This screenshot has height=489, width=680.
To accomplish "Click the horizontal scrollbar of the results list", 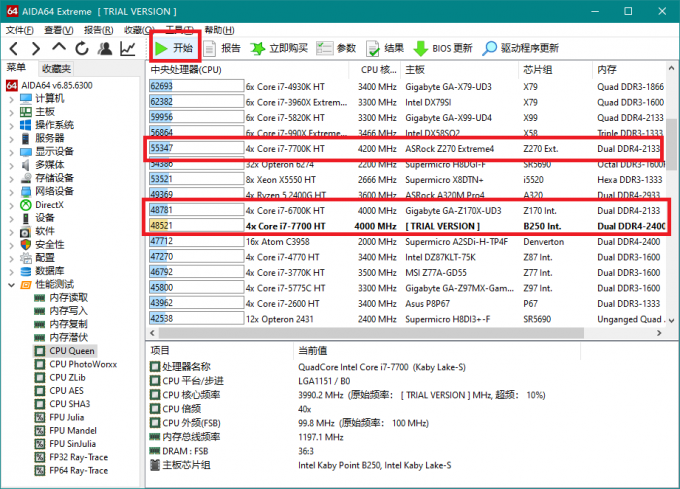I will pos(371,333).
